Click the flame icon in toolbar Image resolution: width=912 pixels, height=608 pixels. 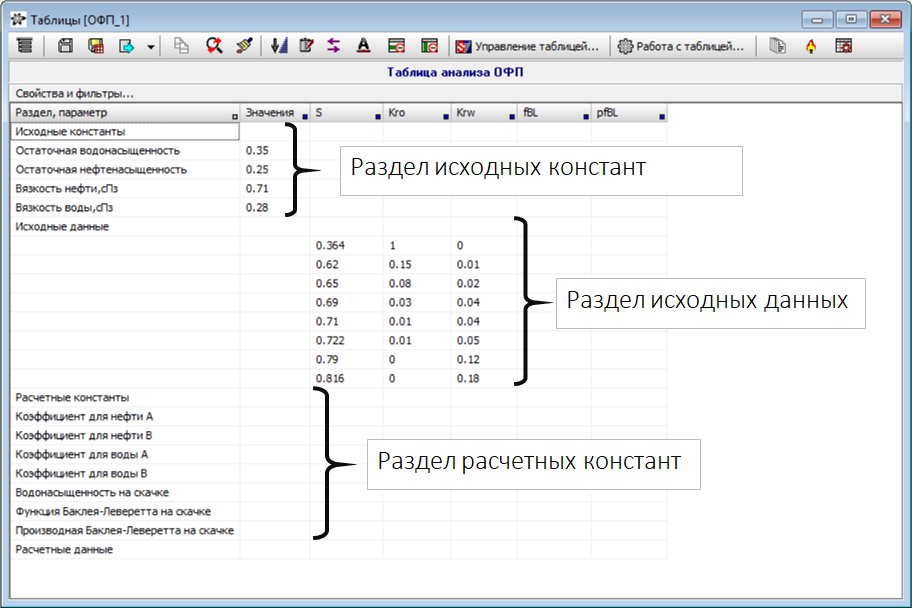click(811, 46)
